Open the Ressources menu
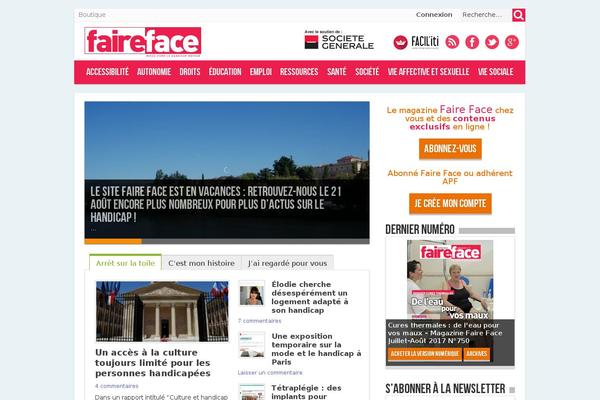This screenshot has height=400, width=600. [299, 72]
